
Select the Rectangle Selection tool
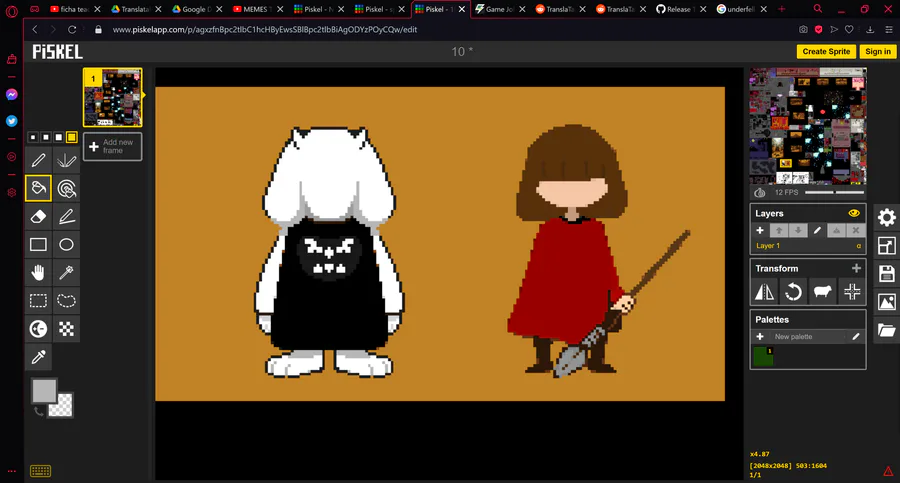tap(38, 301)
